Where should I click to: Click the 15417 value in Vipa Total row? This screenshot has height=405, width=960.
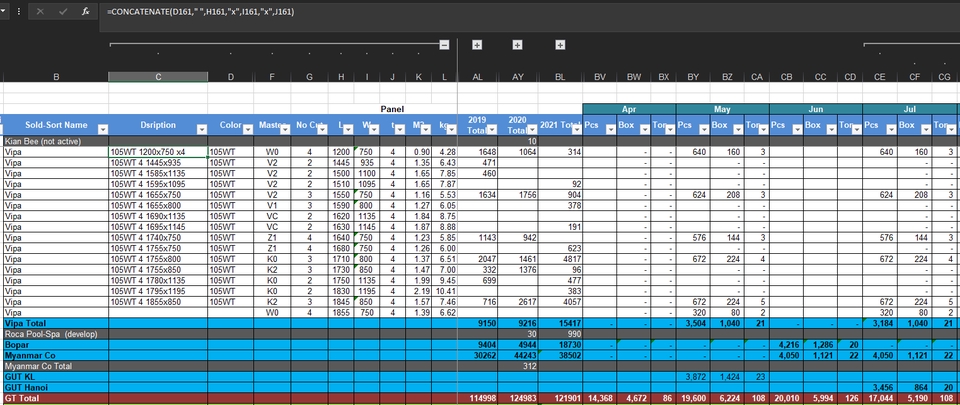(560, 323)
